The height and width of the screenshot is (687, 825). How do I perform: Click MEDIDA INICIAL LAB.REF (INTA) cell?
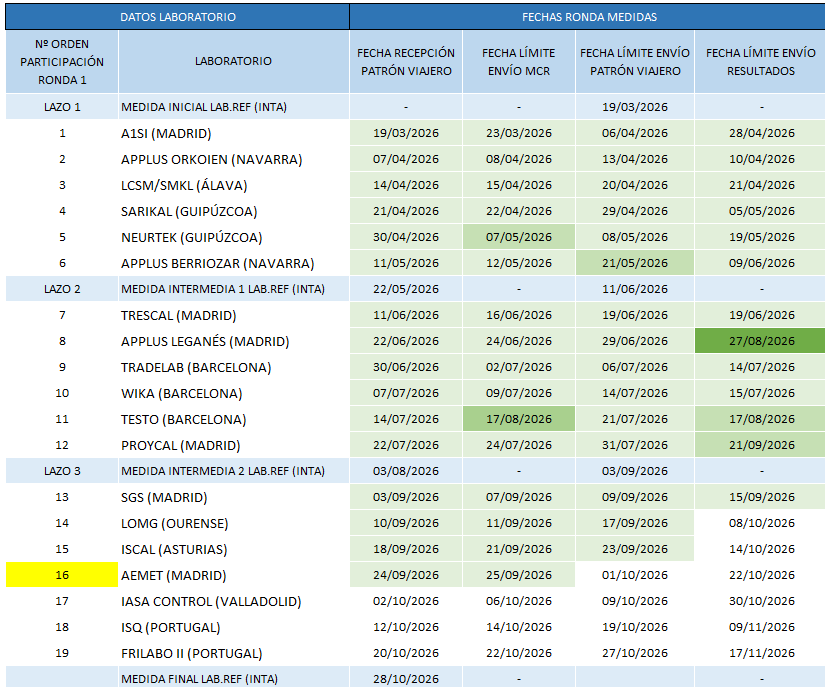234,107
